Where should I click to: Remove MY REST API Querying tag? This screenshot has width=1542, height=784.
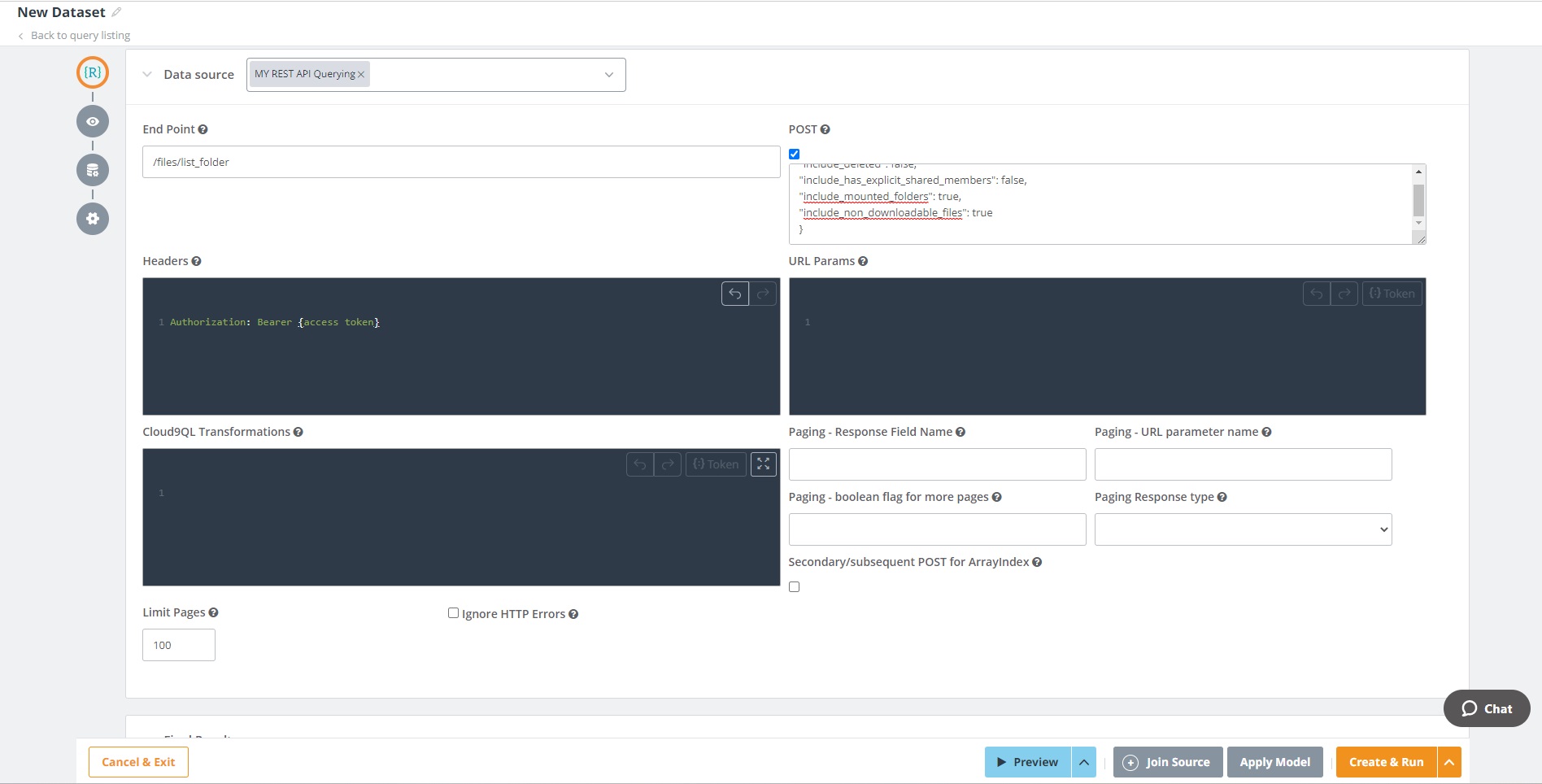pos(361,74)
